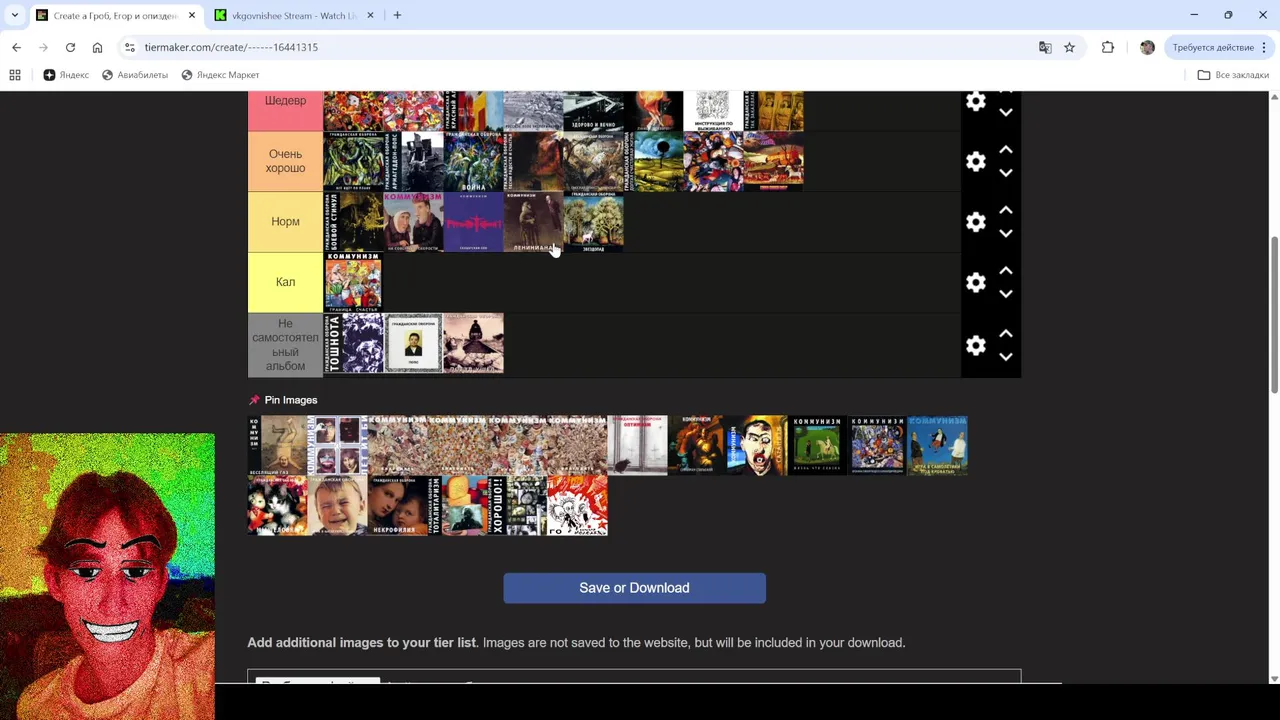The image size is (1280, 720).
Task: Click the Очень хорошо tier label
Action: [x=285, y=161]
